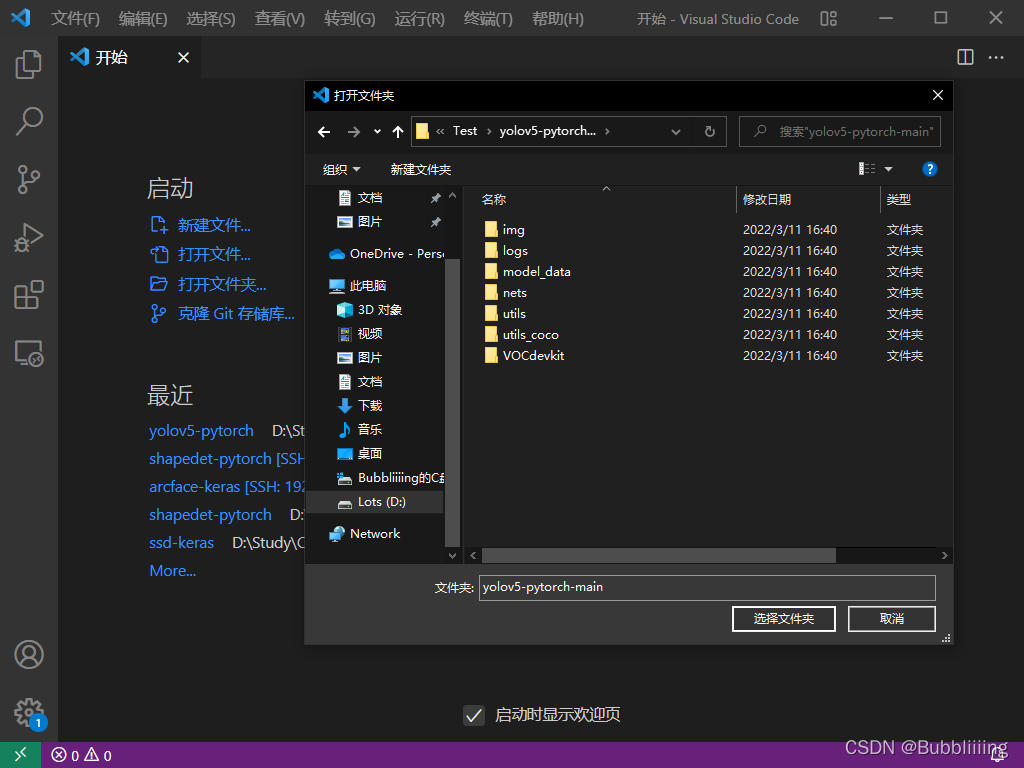Close the 开始 welcome tab
This screenshot has width=1024, height=768.
point(184,58)
